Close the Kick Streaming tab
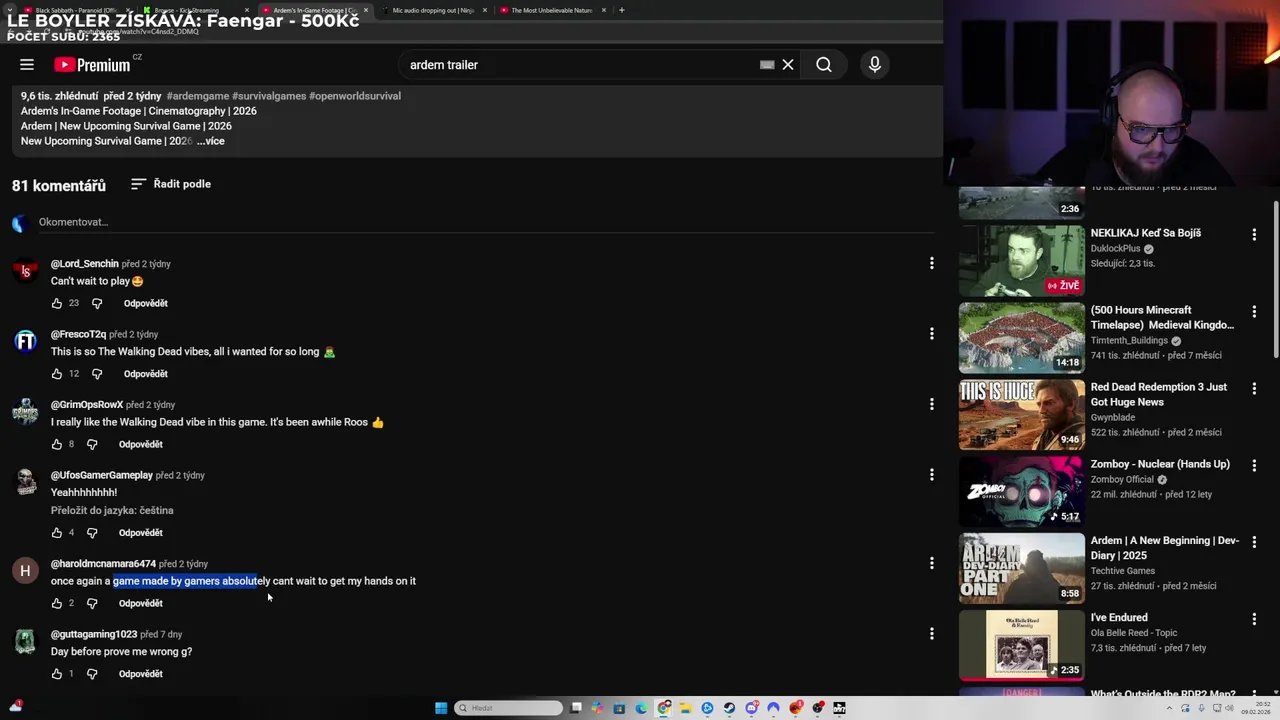Screen dimensions: 1280x720 247,10
